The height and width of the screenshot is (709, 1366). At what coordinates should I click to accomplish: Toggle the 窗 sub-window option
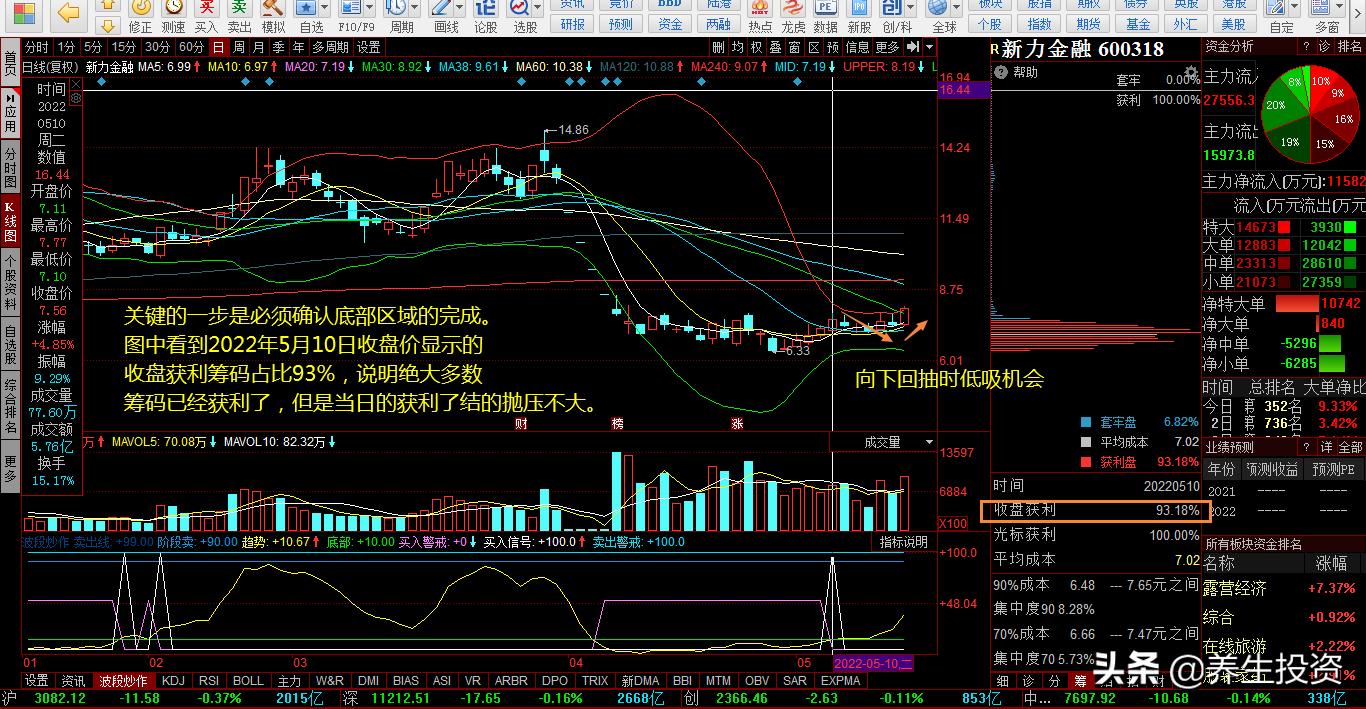[x=794, y=47]
